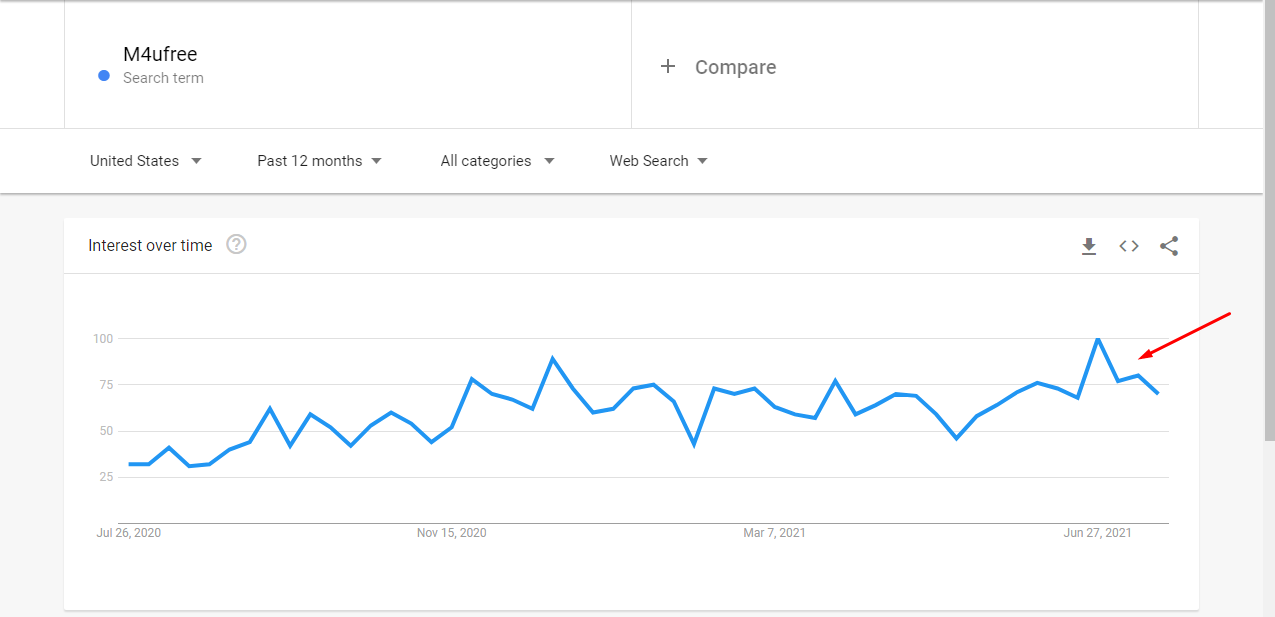This screenshot has width=1275, height=617.
Task: Expand the United States region dropdown
Action: pyautogui.click(x=146, y=161)
